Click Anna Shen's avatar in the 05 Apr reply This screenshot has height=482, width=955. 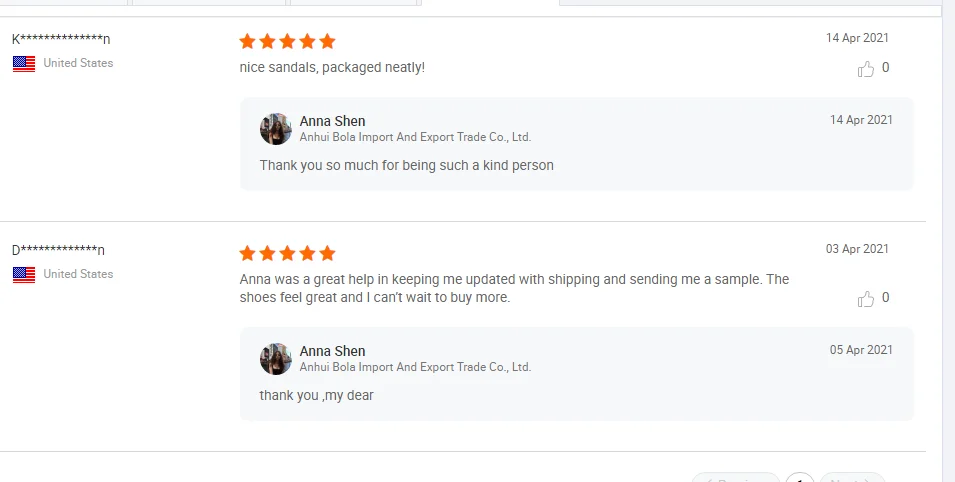coord(276,359)
